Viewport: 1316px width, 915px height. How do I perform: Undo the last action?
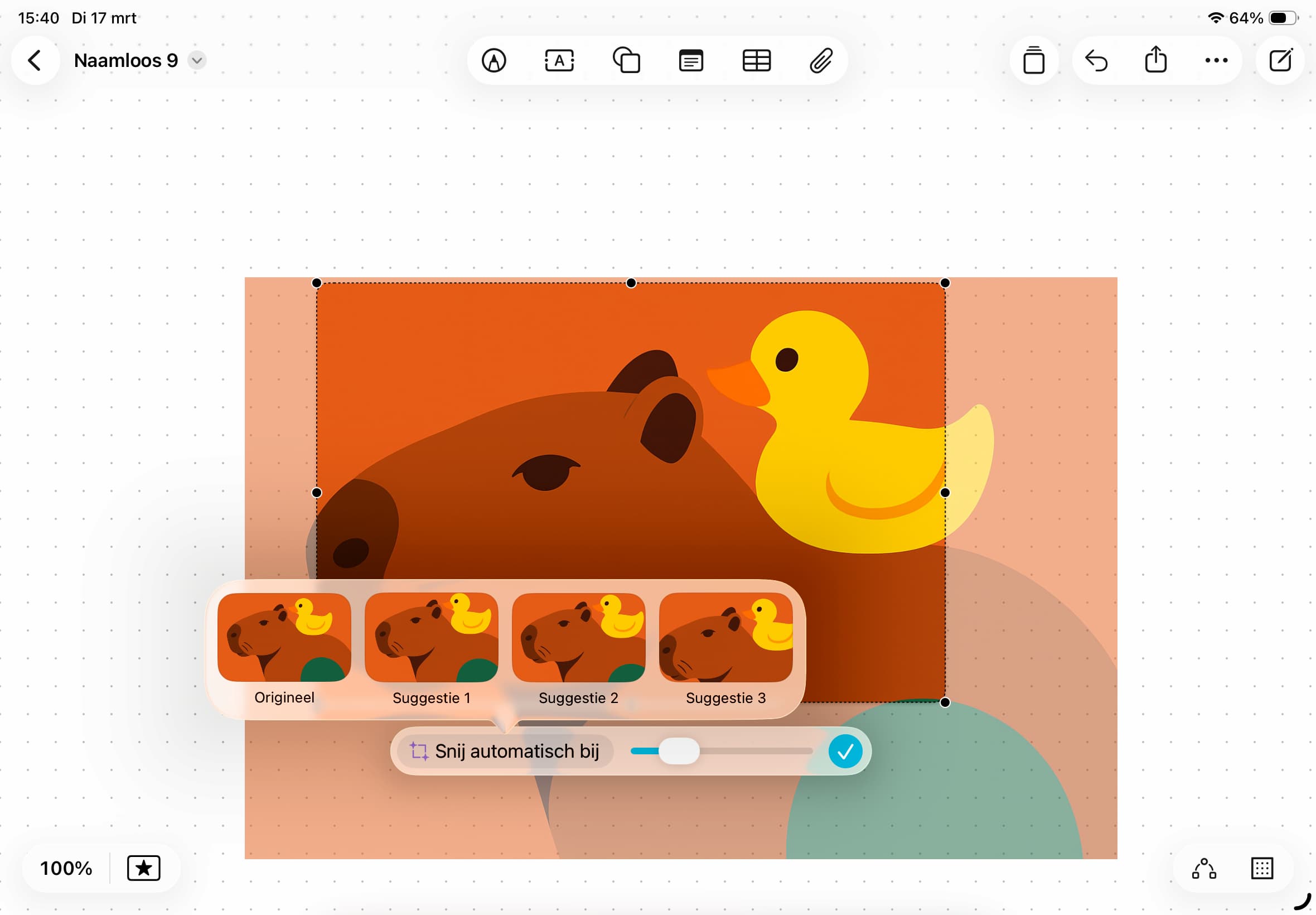[1096, 60]
